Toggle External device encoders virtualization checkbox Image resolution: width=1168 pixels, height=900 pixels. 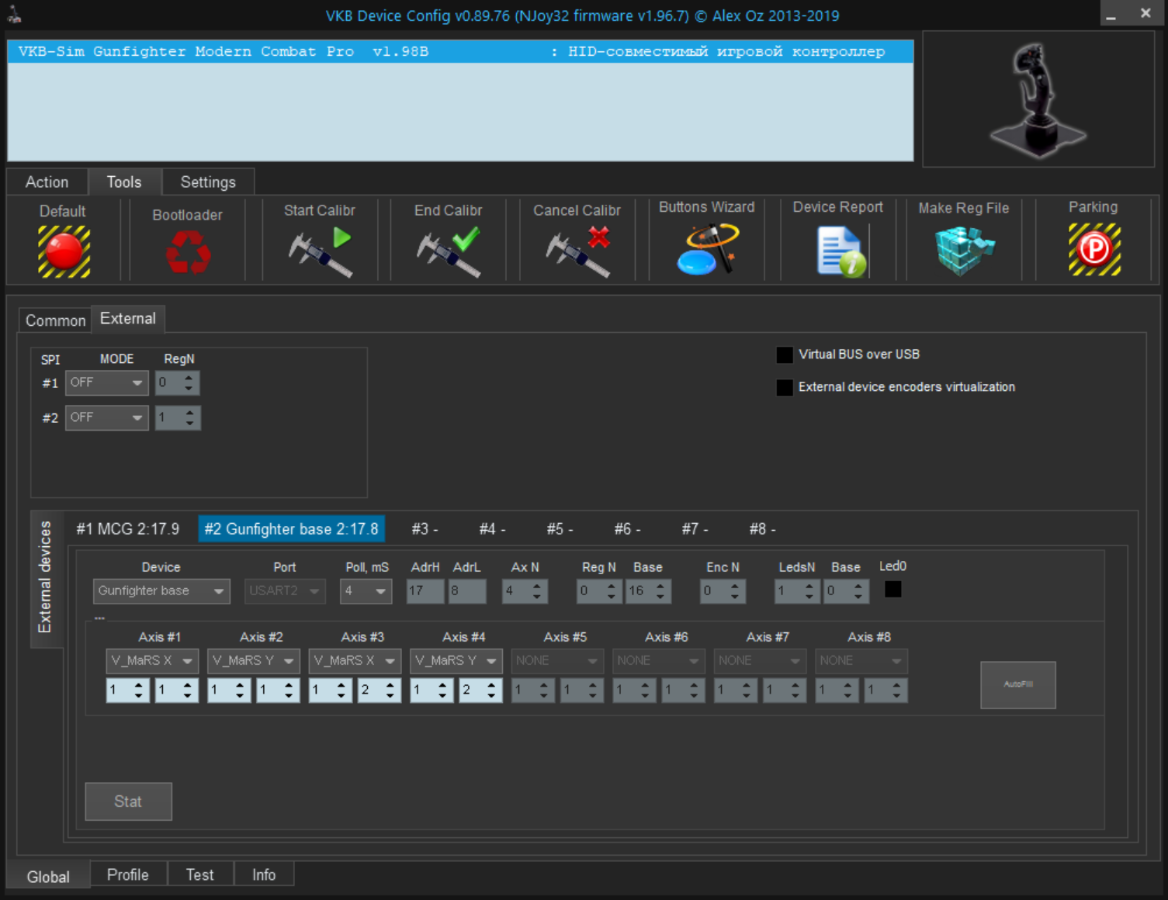point(785,387)
